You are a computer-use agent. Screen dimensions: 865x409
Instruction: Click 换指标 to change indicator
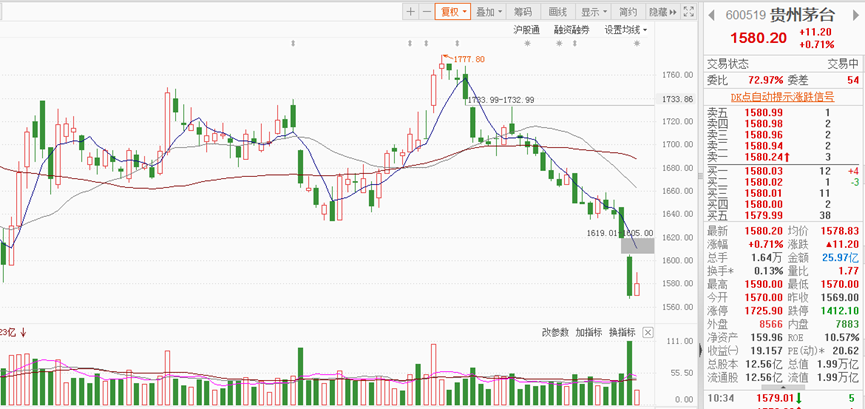click(622, 332)
